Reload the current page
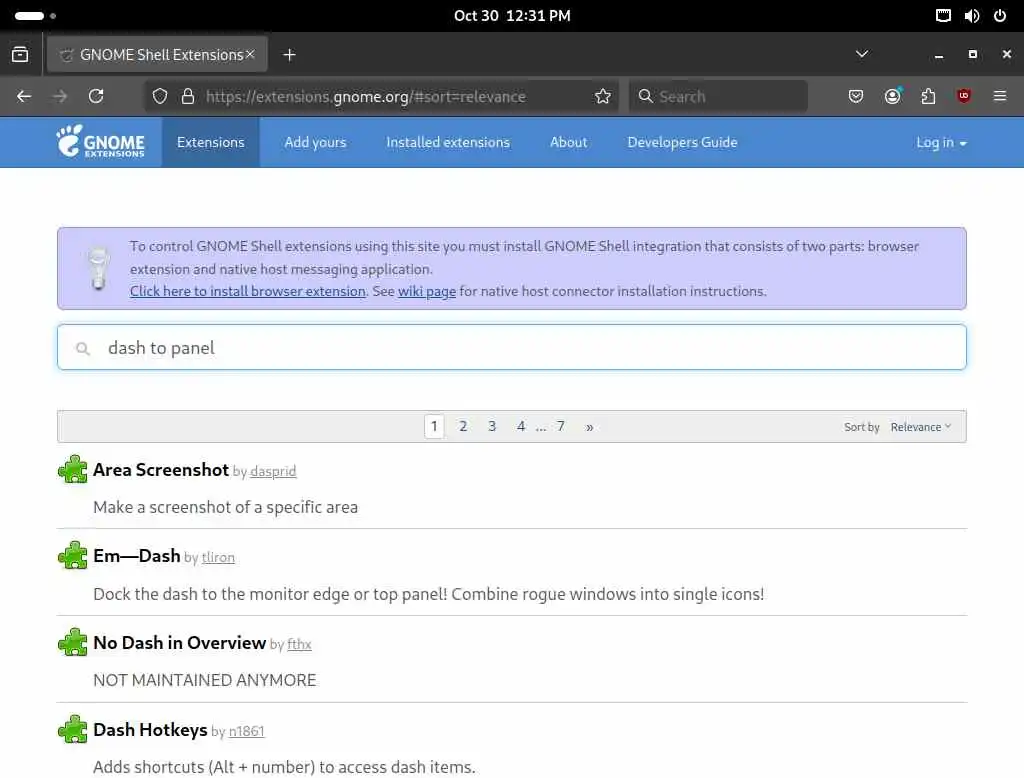This screenshot has height=778, width=1024. 96,97
